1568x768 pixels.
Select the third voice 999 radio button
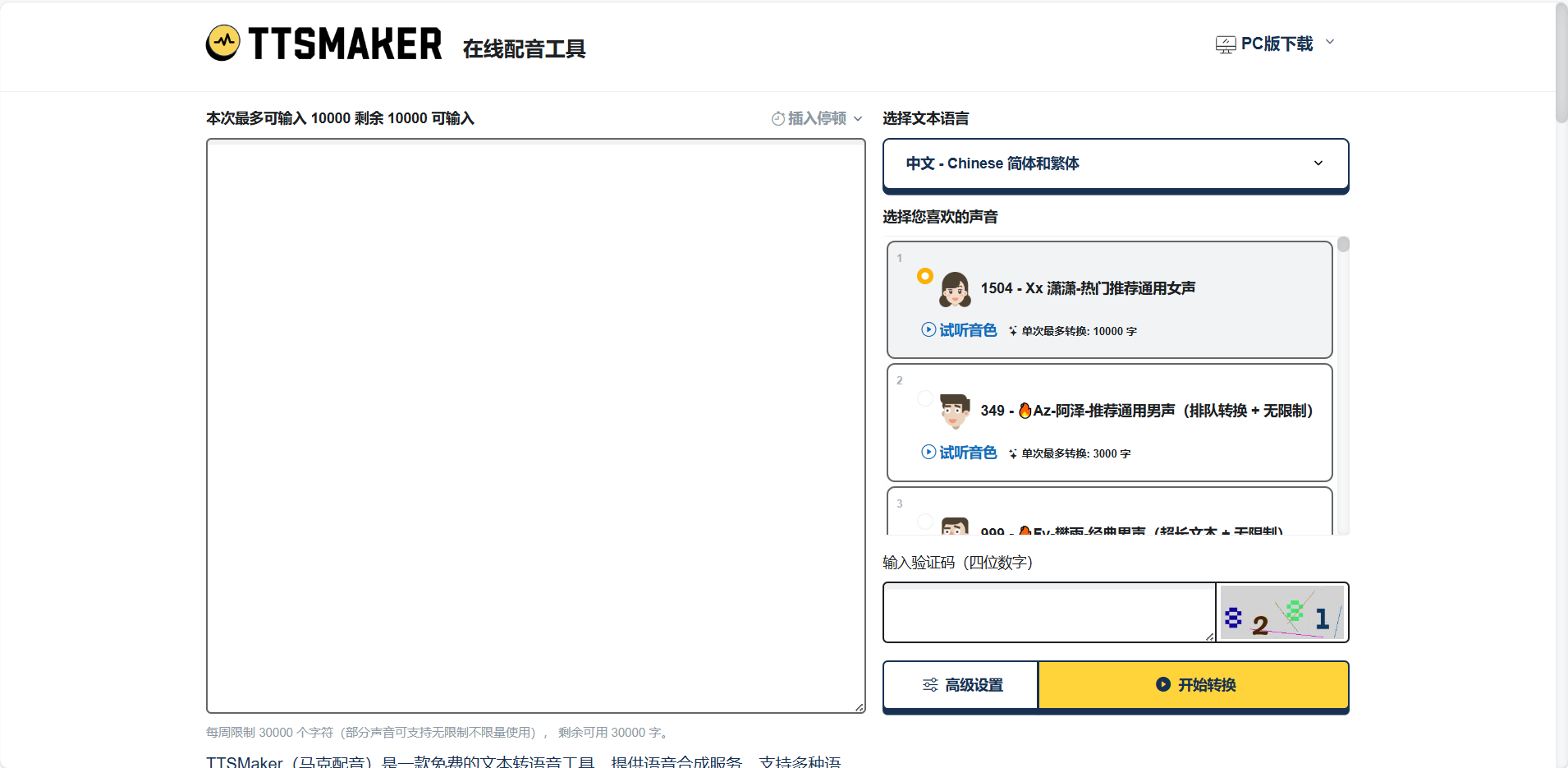(x=925, y=522)
